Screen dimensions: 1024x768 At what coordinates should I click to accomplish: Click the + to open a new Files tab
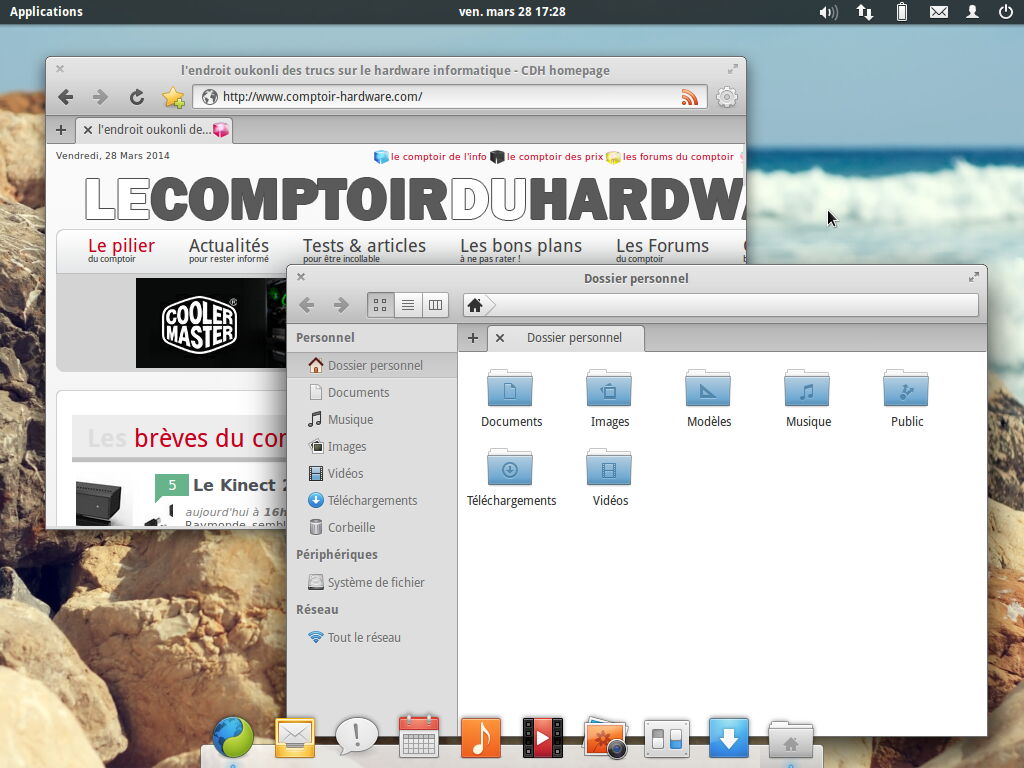472,338
